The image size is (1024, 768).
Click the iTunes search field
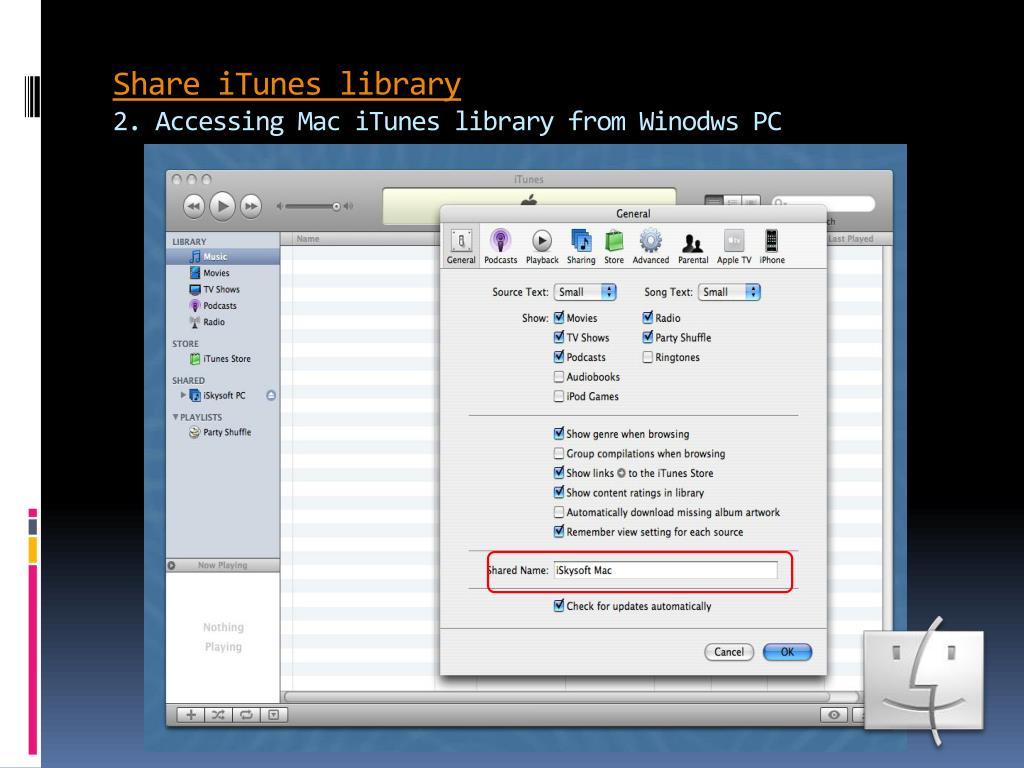point(823,203)
